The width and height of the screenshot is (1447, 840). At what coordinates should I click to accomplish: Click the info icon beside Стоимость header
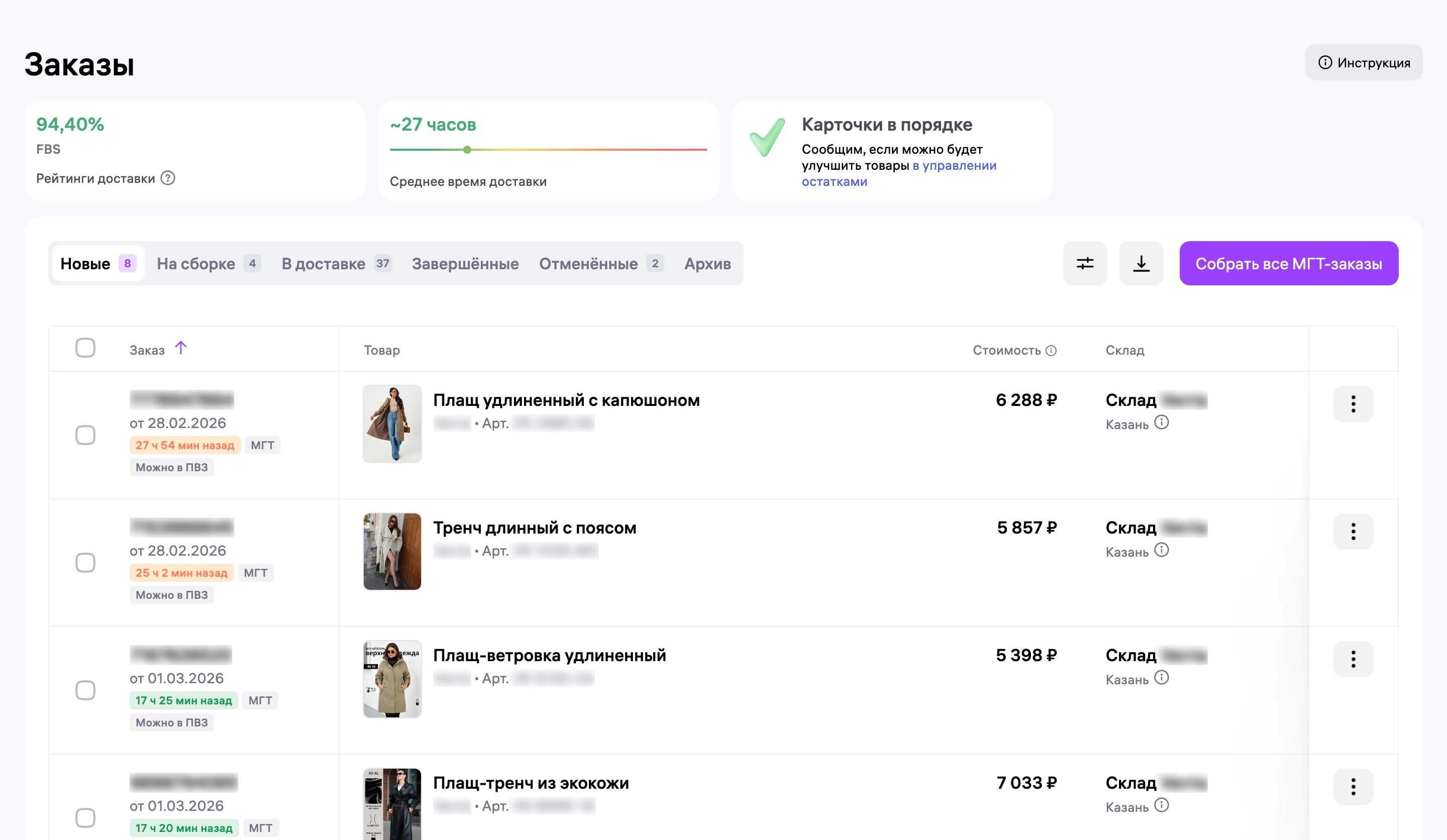(x=1051, y=350)
